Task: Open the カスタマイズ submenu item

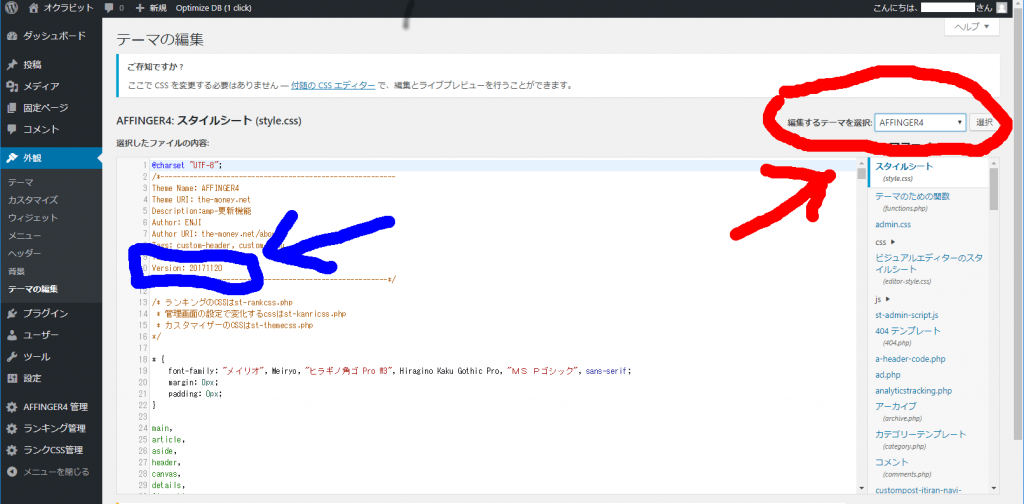Action: [33, 200]
